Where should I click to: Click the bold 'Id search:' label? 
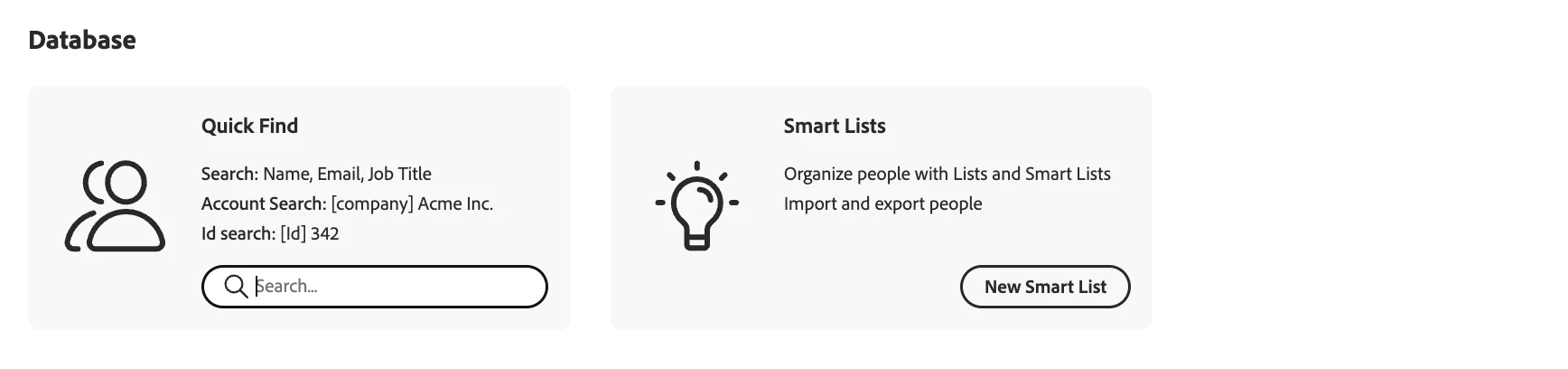238,233
